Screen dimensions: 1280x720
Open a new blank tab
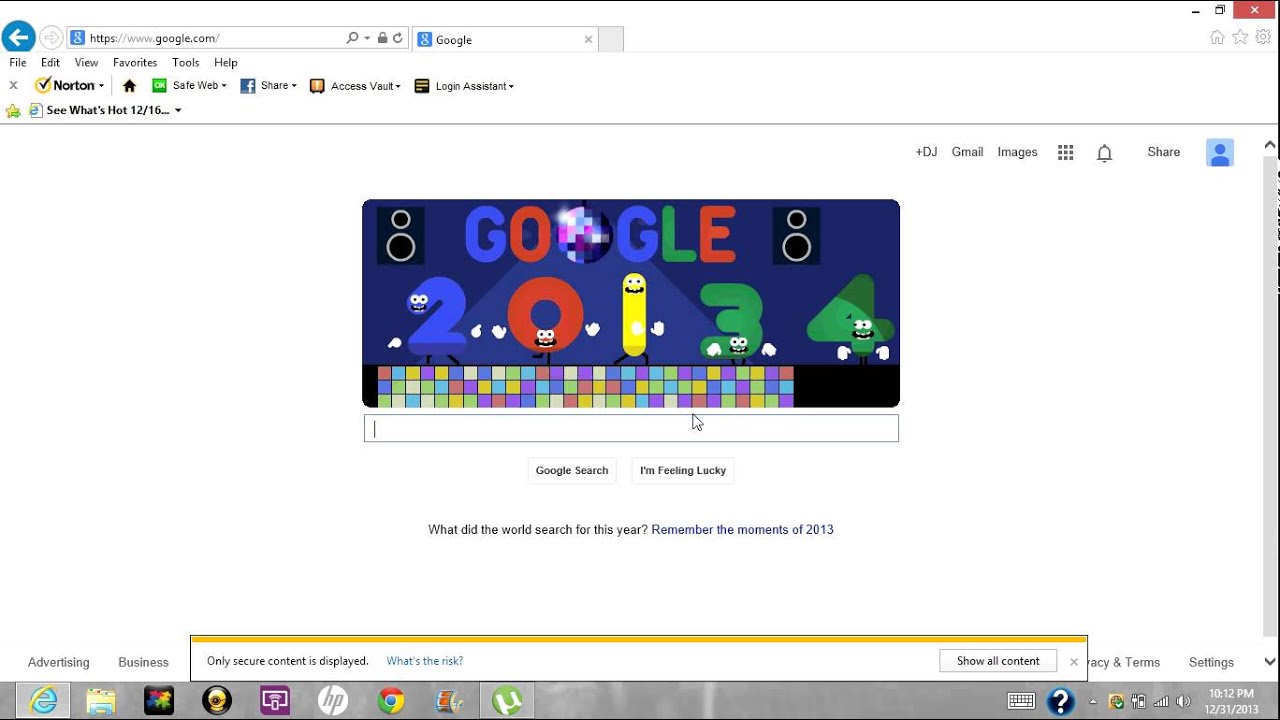(611, 40)
